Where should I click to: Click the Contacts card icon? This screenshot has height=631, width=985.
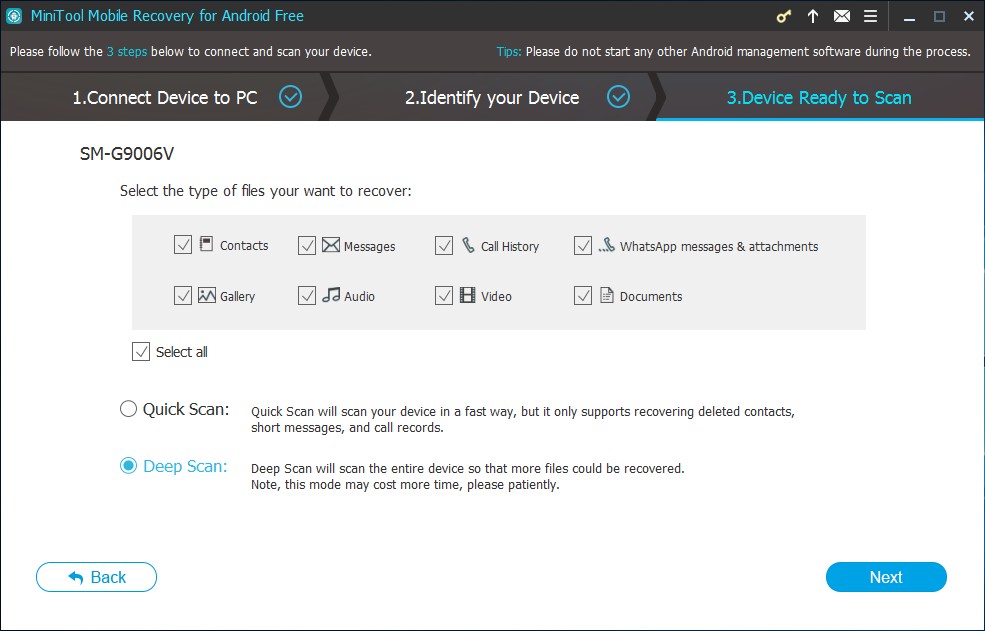coord(206,244)
